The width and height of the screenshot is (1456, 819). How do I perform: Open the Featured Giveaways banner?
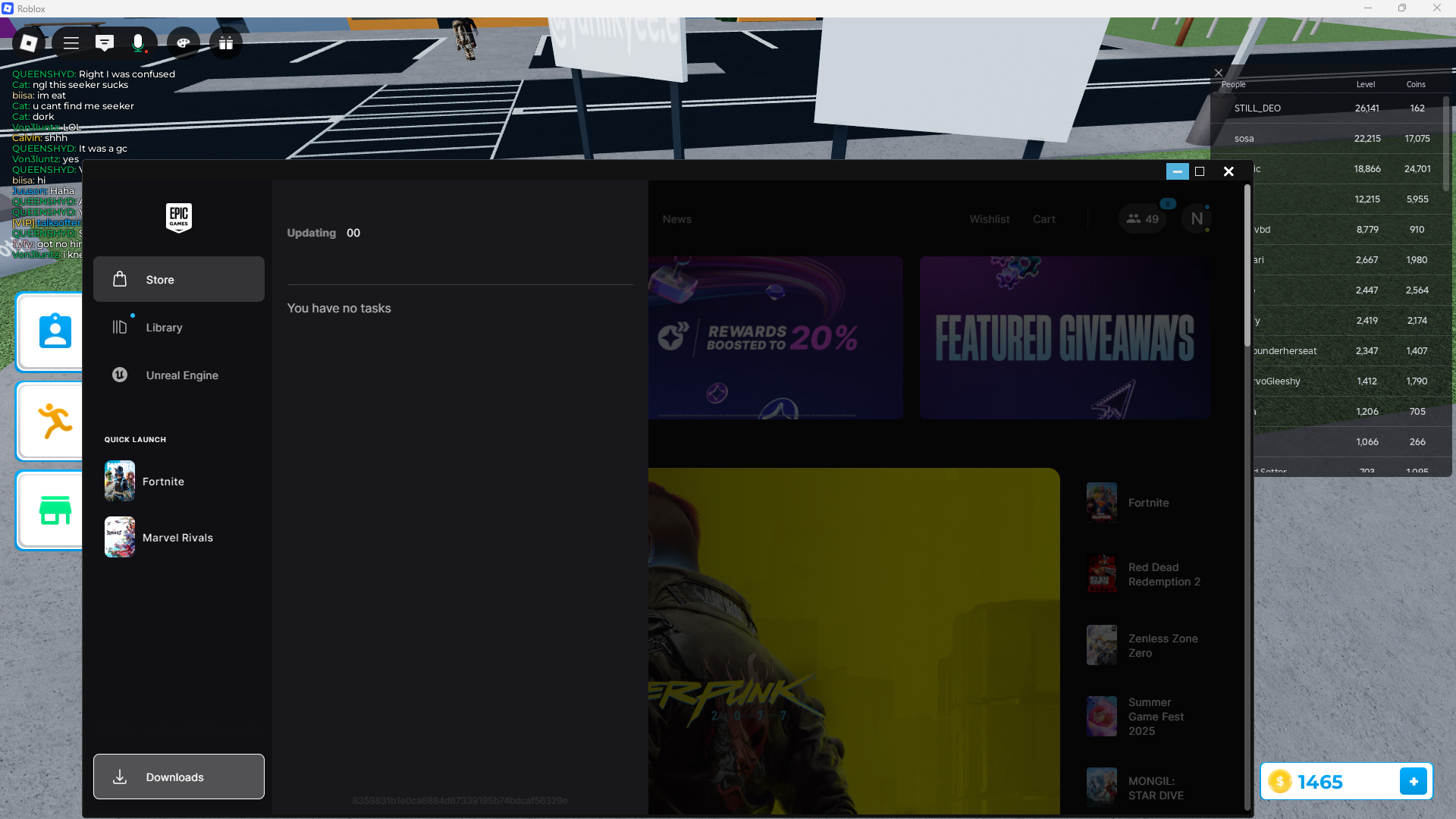tap(1065, 337)
